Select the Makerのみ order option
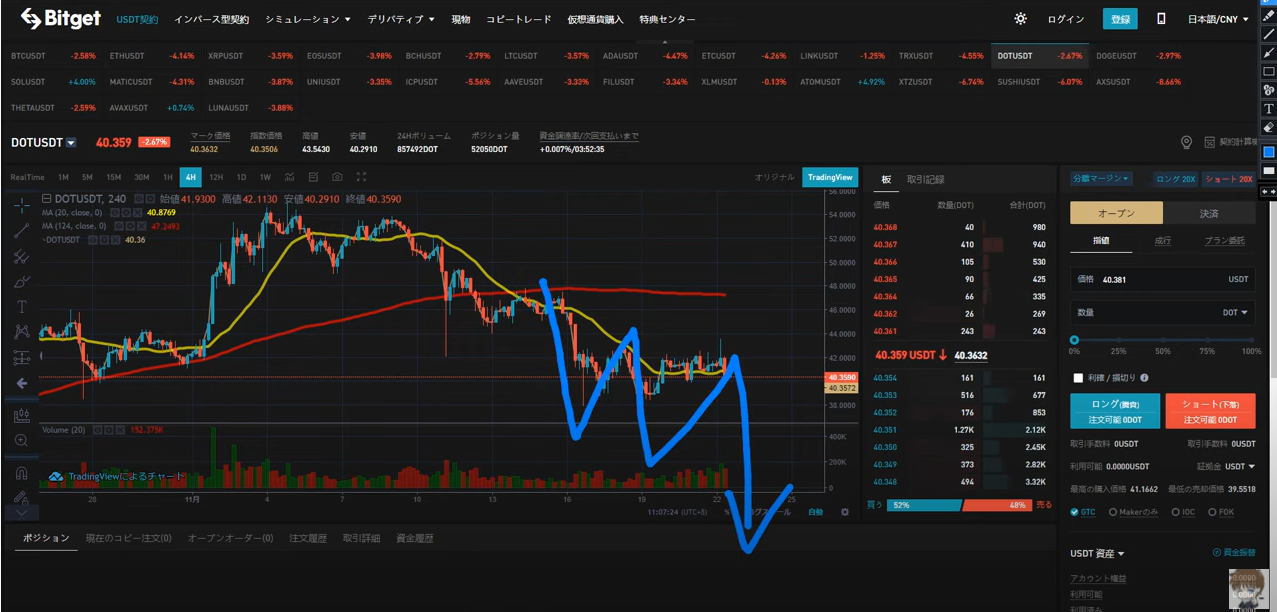Screen dimensions: 1277x612 [1132, 512]
